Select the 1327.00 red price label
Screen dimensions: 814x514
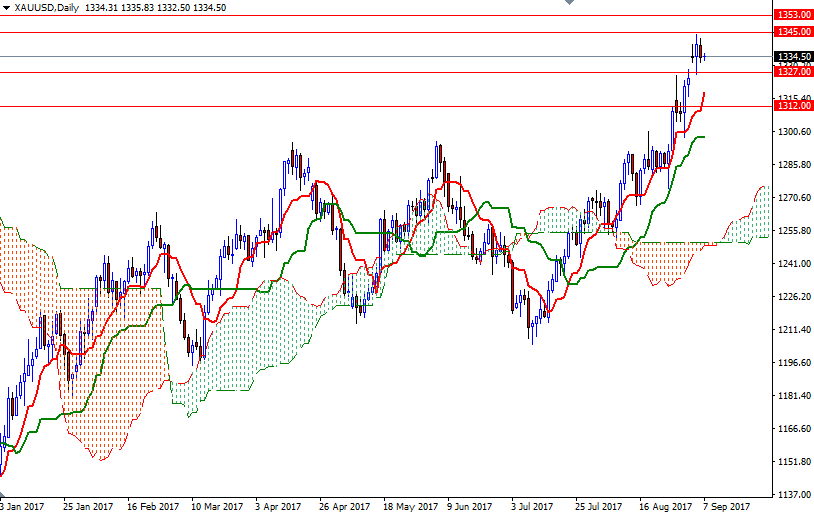click(x=793, y=72)
